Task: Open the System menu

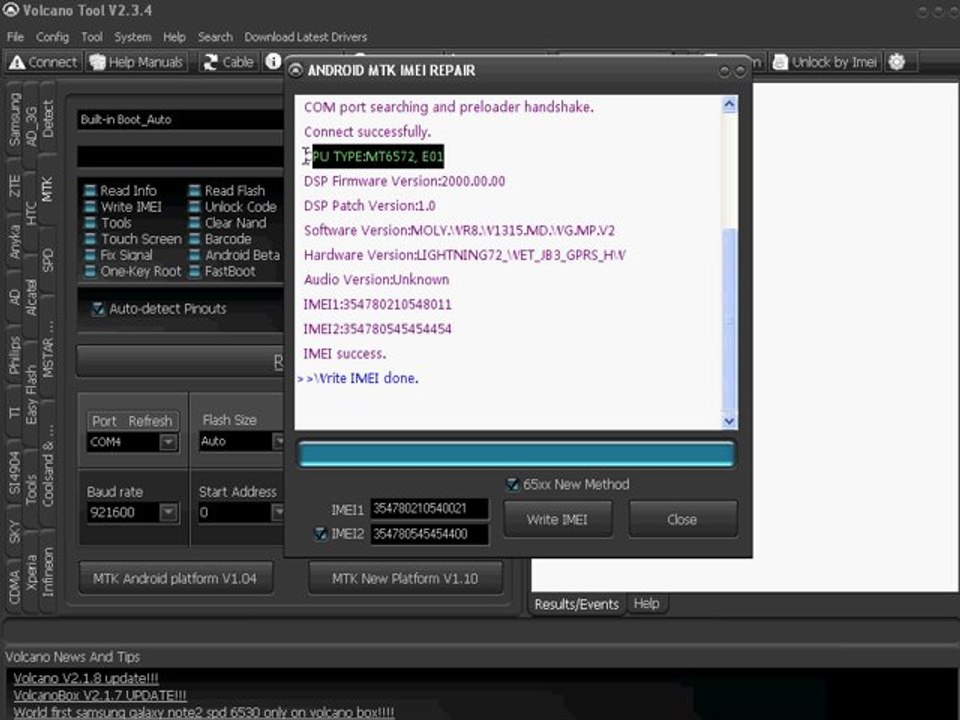Action: point(132,37)
